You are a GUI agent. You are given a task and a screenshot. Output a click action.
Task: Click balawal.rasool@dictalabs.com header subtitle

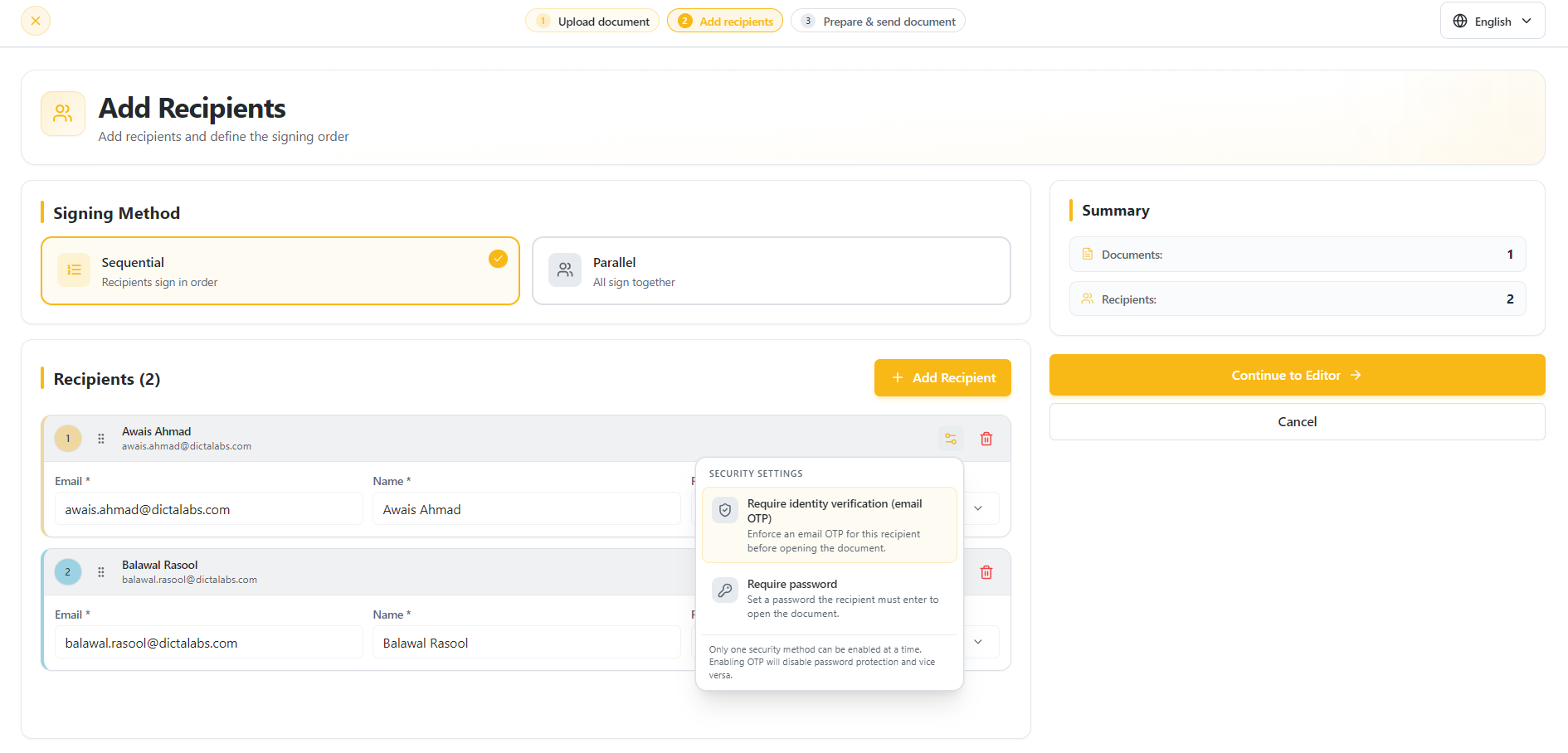pyautogui.click(x=189, y=580)
